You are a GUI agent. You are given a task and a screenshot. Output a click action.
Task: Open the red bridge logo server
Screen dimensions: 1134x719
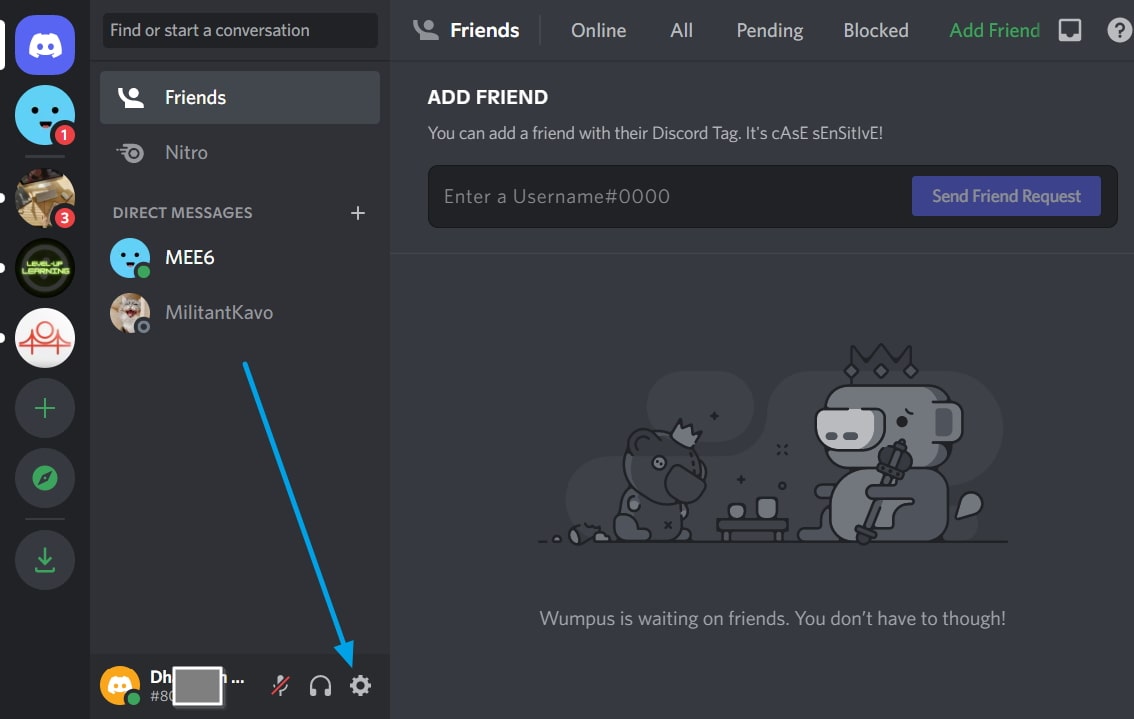[45, 338]
